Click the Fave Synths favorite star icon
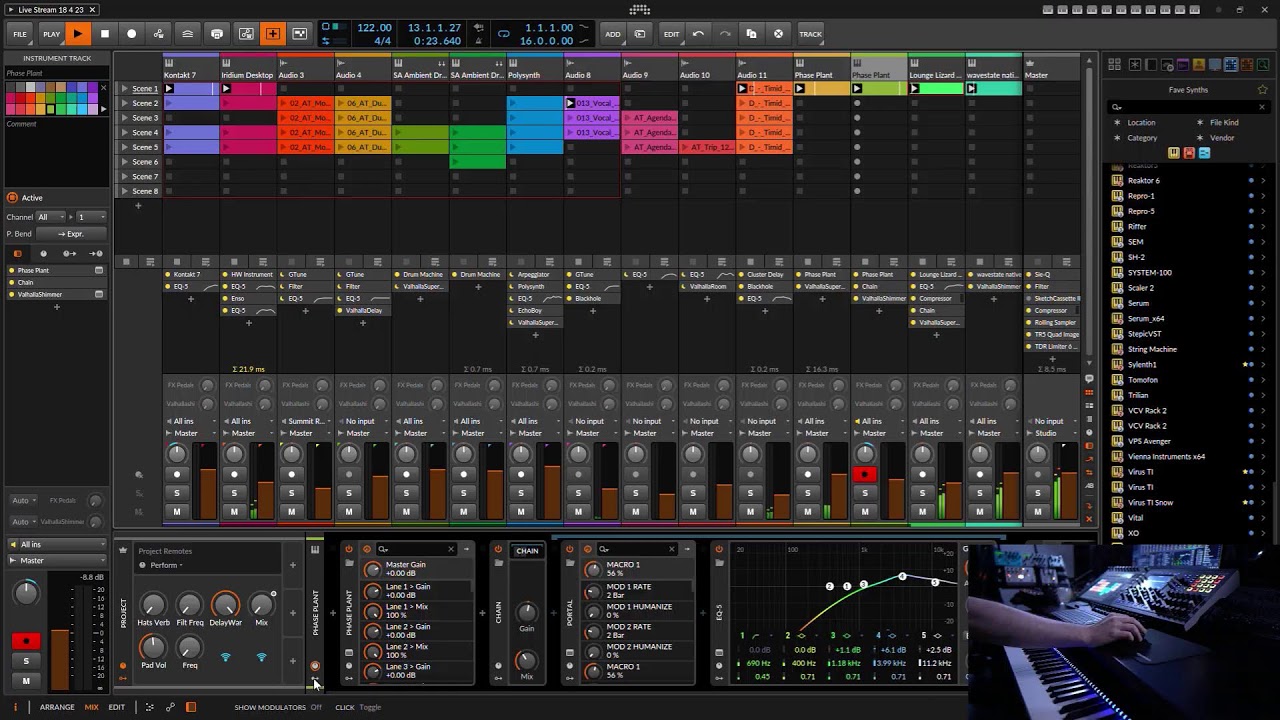The height and width of the screenshot is (720, 1280). (x=1262, y=90)
